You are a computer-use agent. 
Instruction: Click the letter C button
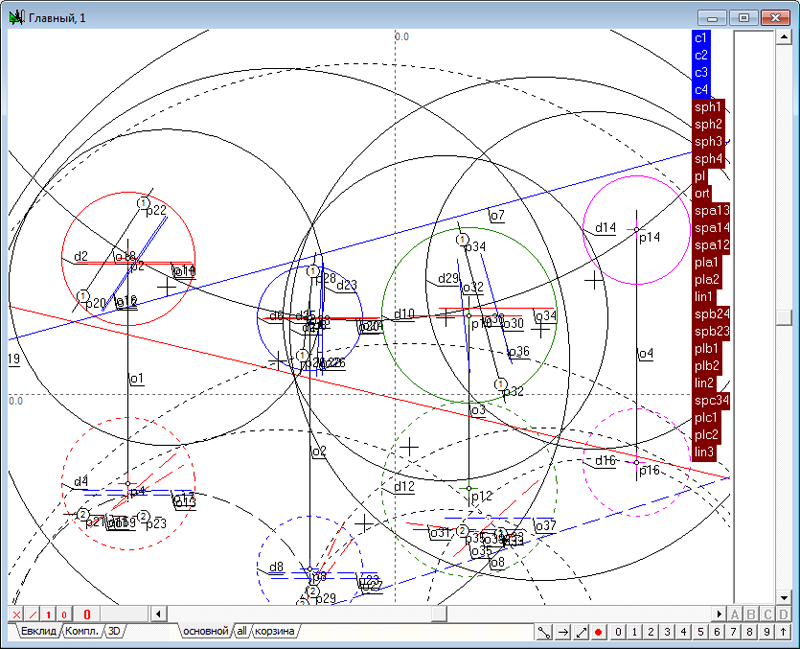[x=767, y=614]
